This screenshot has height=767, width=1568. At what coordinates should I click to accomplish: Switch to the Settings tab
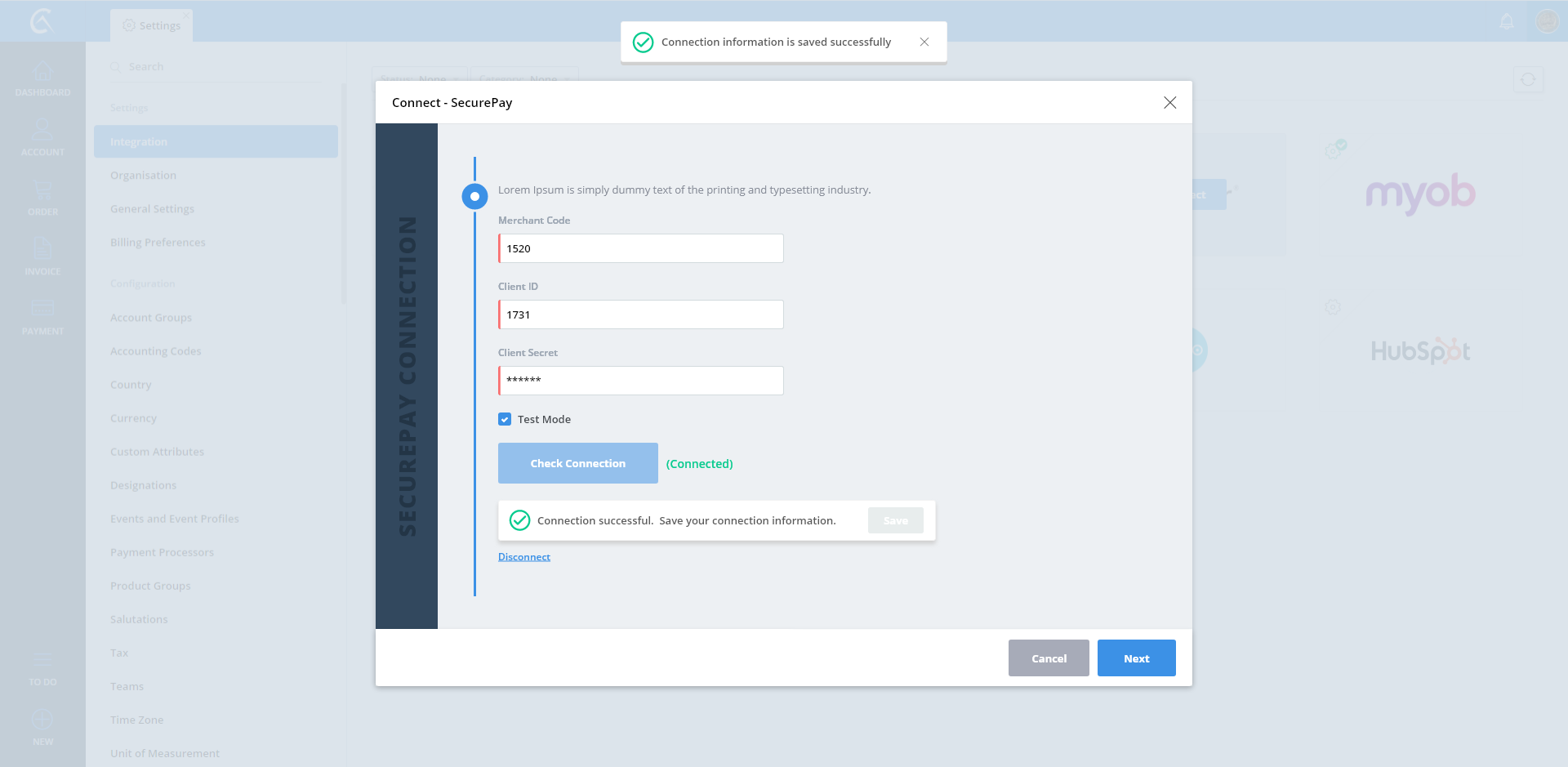click(x=152, y=25)
